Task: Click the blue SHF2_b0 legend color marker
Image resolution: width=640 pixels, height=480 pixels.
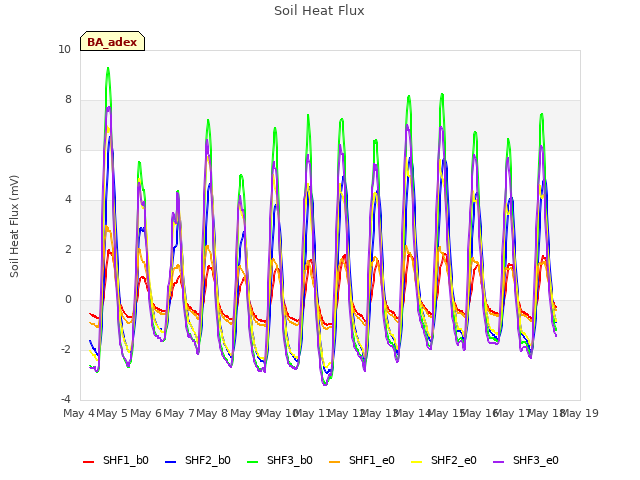Action: click(x=171, y=461)
